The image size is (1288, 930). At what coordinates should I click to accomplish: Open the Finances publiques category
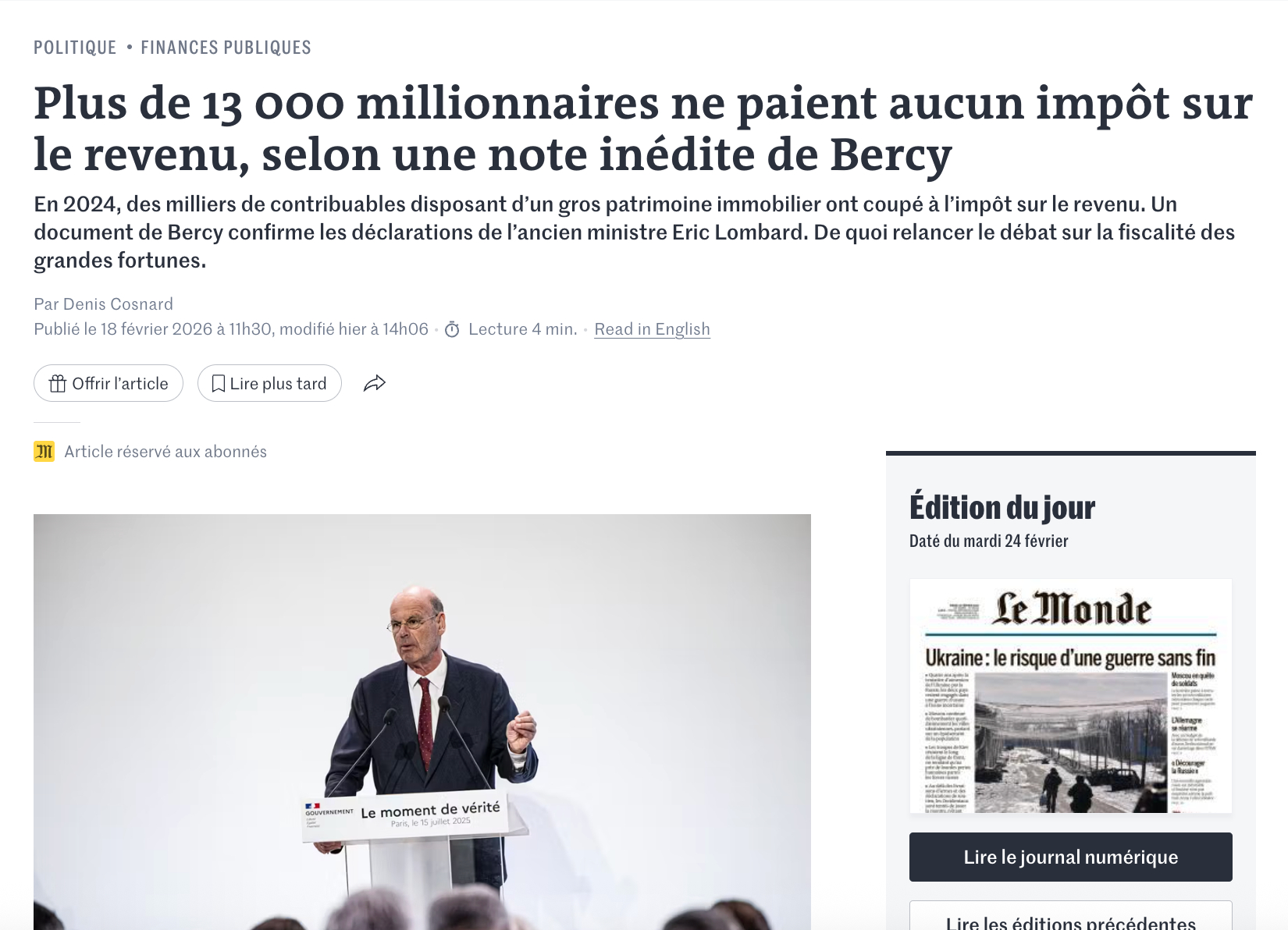226,48
